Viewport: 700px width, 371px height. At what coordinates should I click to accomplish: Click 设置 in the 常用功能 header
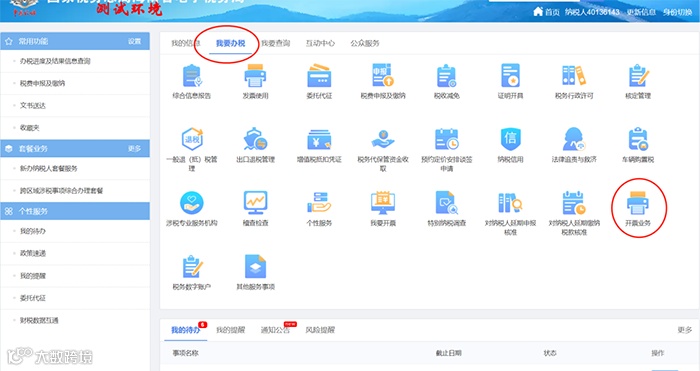(x=134, y=41)
